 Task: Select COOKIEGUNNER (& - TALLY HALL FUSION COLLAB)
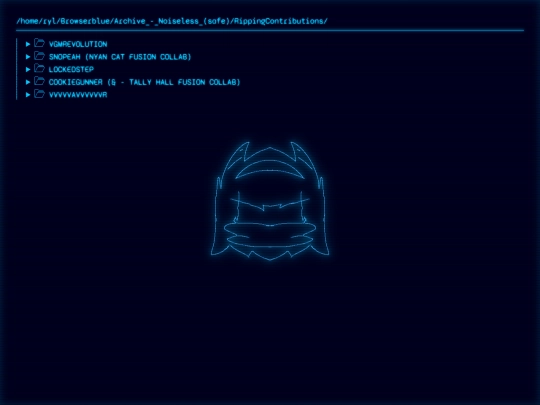coord(144,82)
